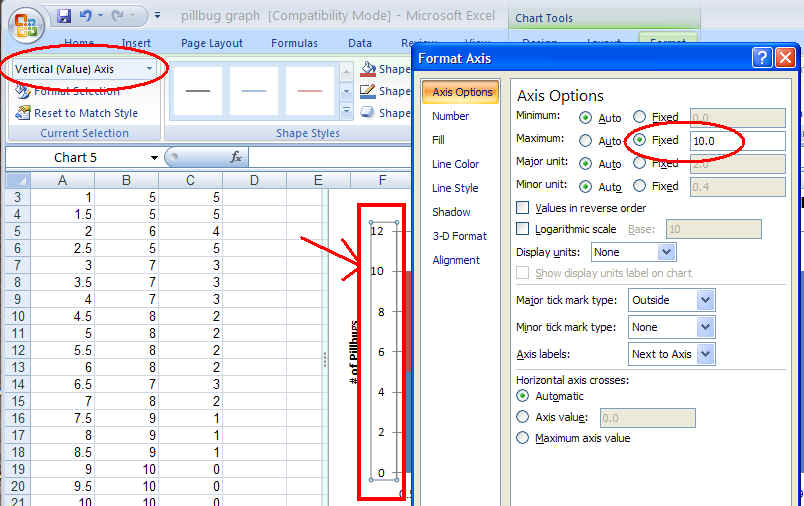Click the Office button logo

(26, 26)
